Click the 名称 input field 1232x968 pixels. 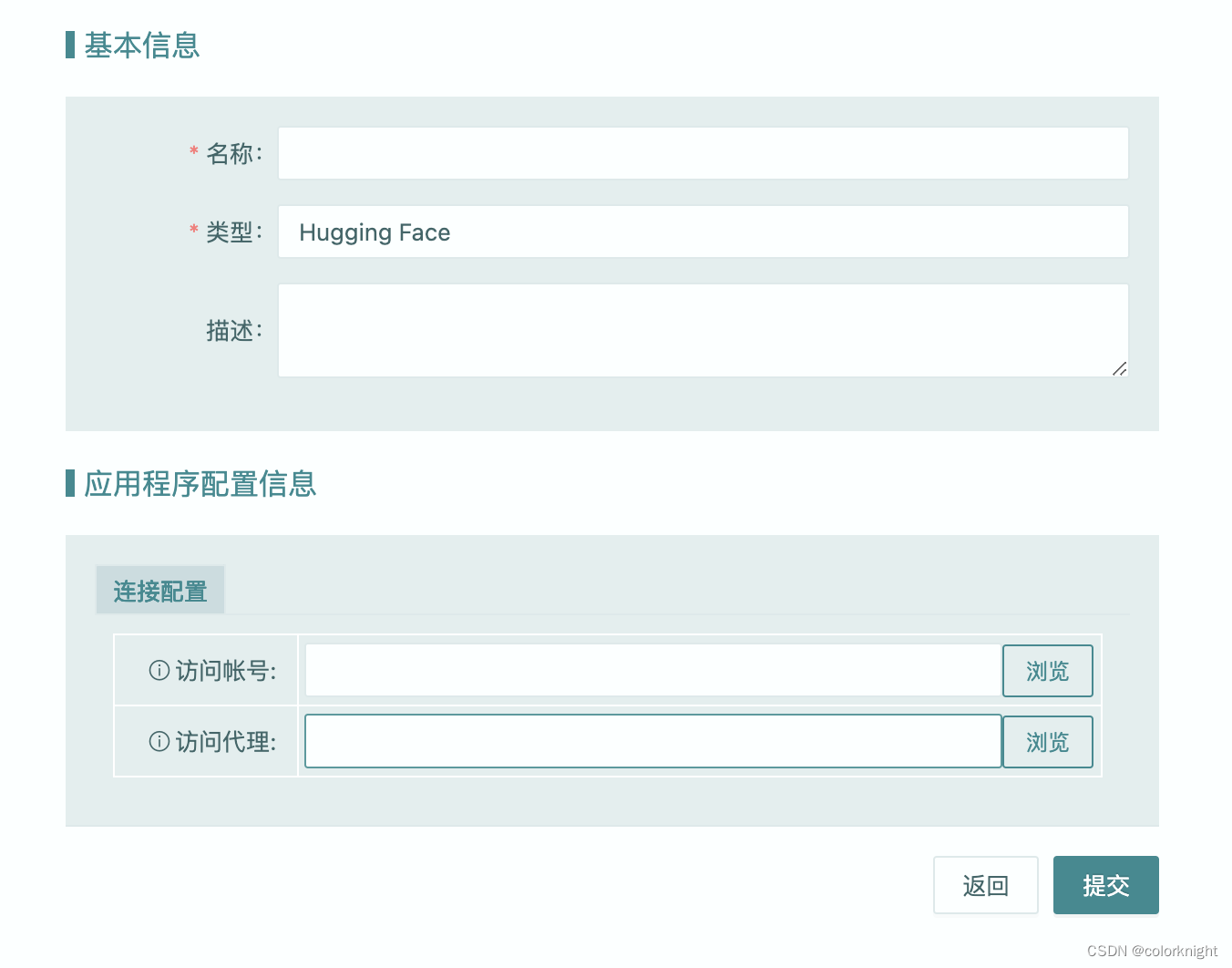coord(702,153)
